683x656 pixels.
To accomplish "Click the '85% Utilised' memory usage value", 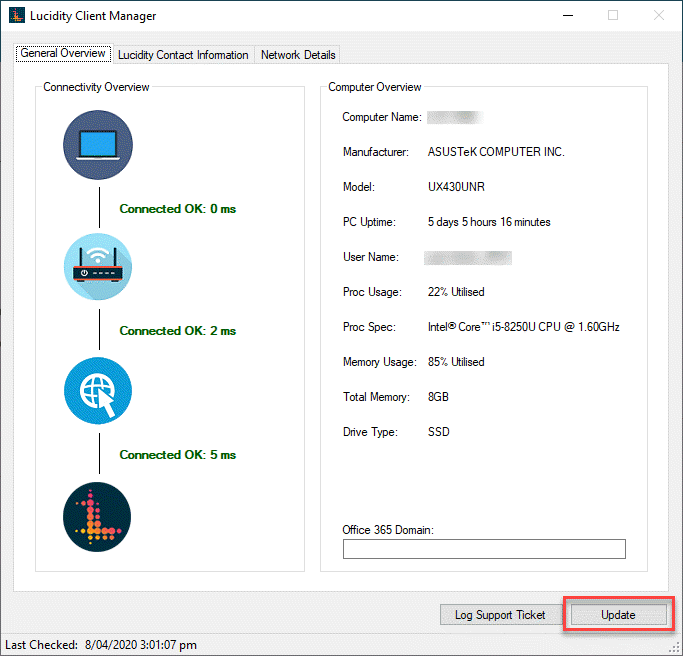I will 456,362.
